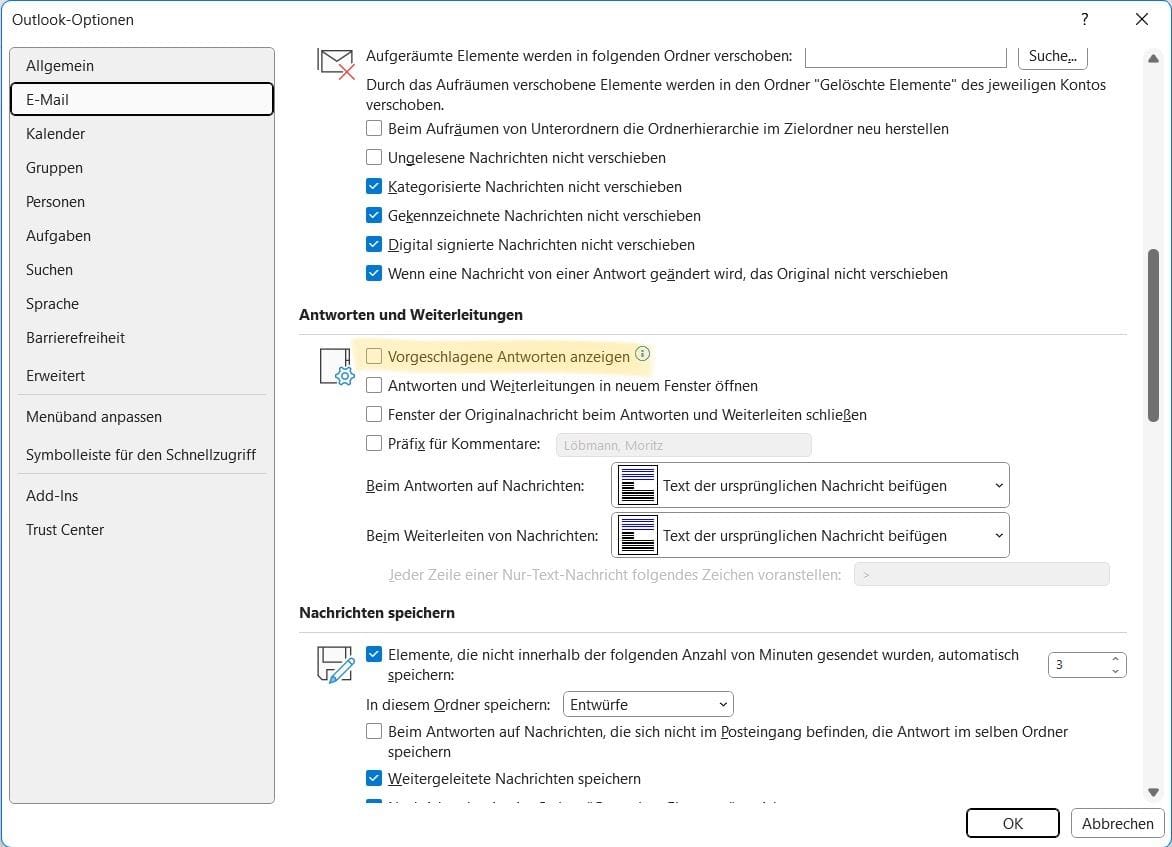This screenshot has width=1172, height=847.
Task: Check close original message window on reply
Action: tap(374, 414)
